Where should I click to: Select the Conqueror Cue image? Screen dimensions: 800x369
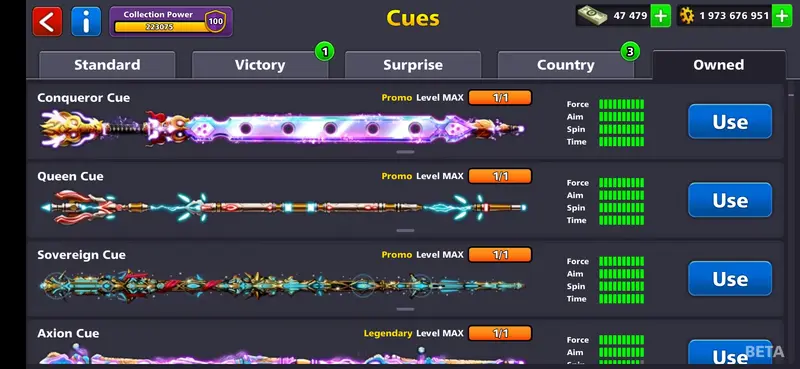pos(282,128)
